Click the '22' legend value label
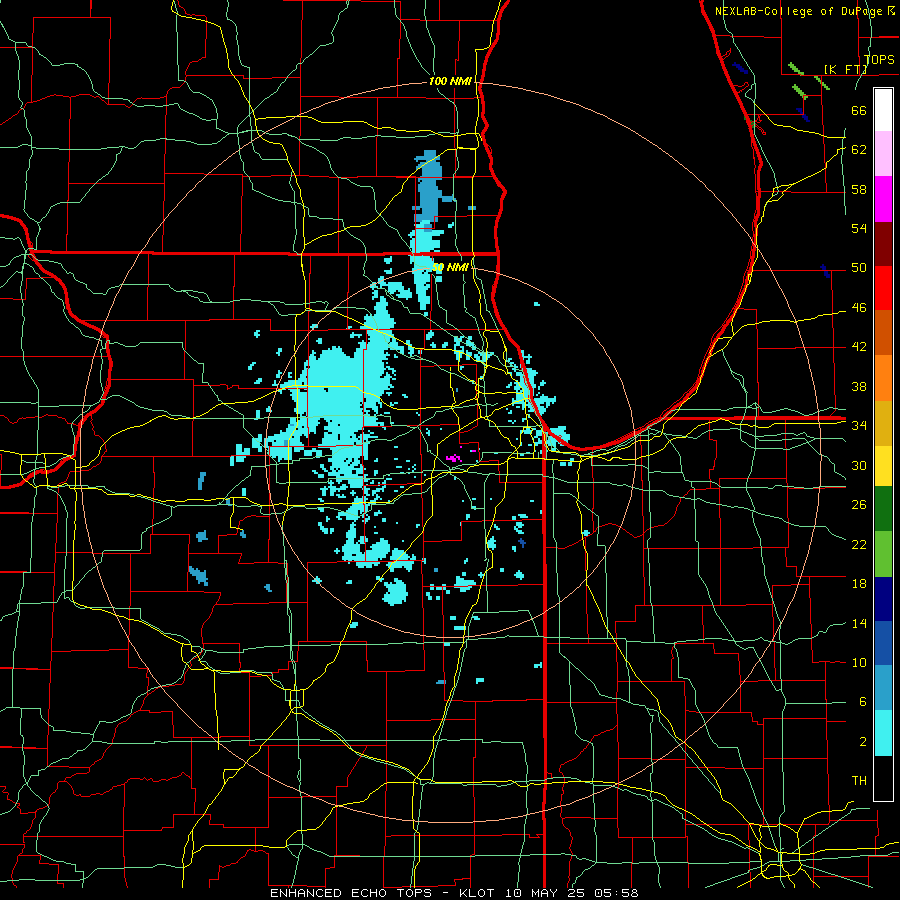 [x=859, y=544]
